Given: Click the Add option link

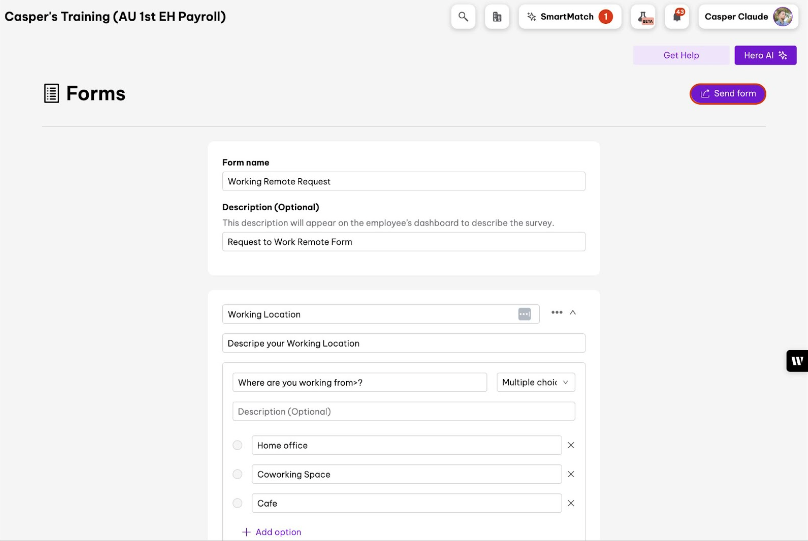Looking at the screenshot, I should tap(272, 532).
